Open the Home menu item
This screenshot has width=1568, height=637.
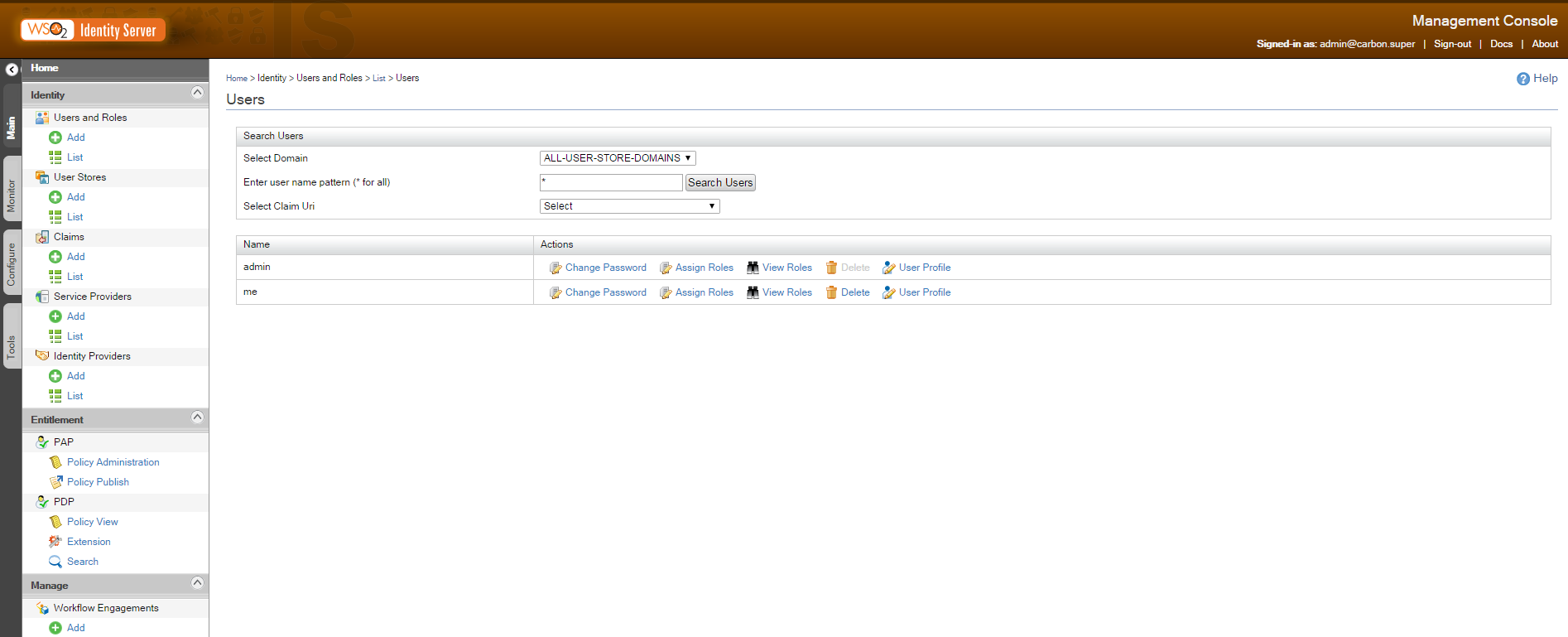pos(45,68)
